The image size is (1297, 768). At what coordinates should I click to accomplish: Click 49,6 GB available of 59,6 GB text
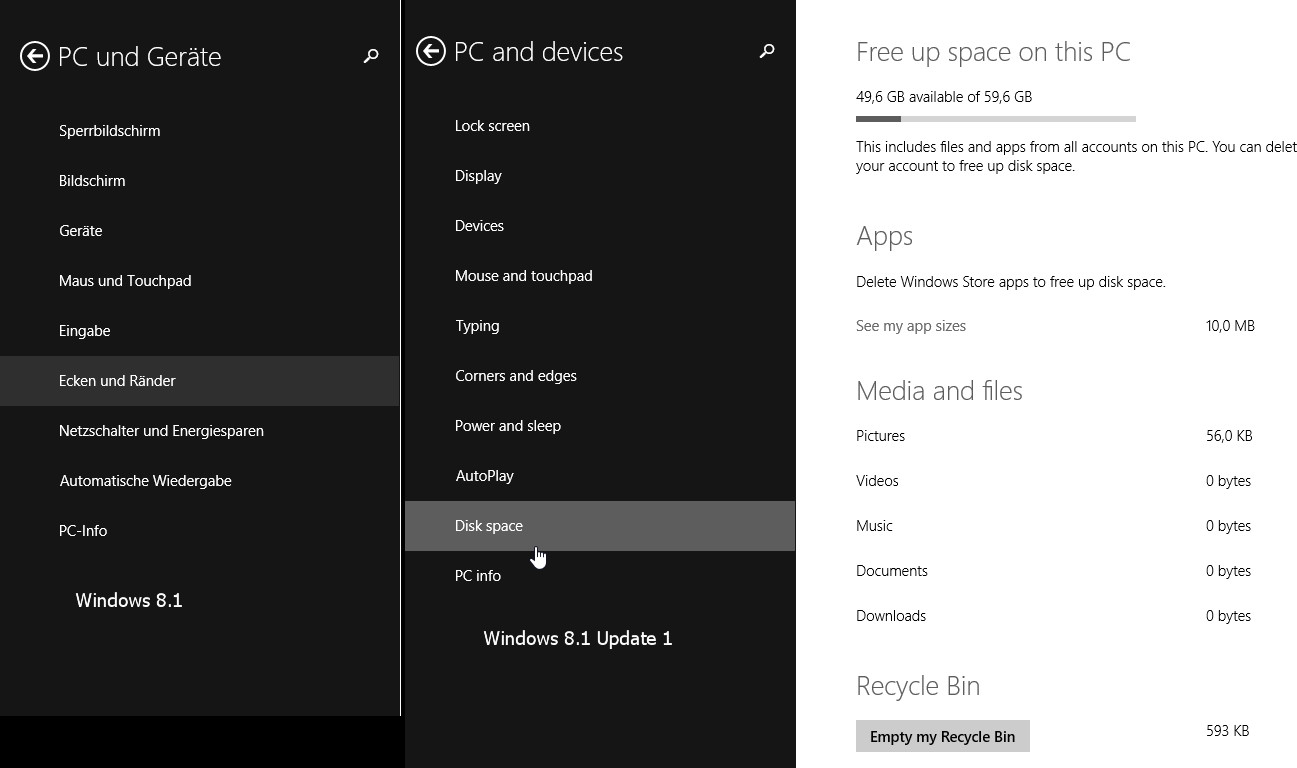944,97
